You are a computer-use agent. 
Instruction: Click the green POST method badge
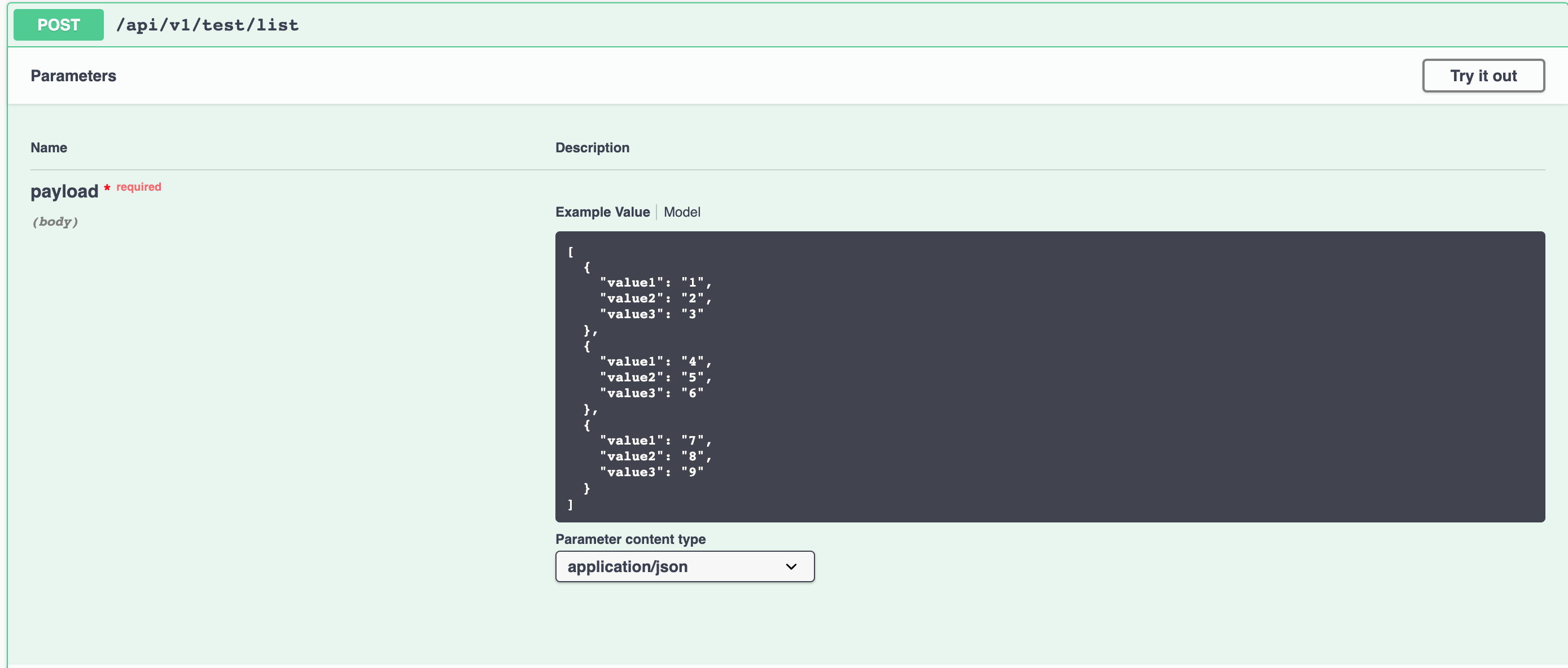point(58,25)
